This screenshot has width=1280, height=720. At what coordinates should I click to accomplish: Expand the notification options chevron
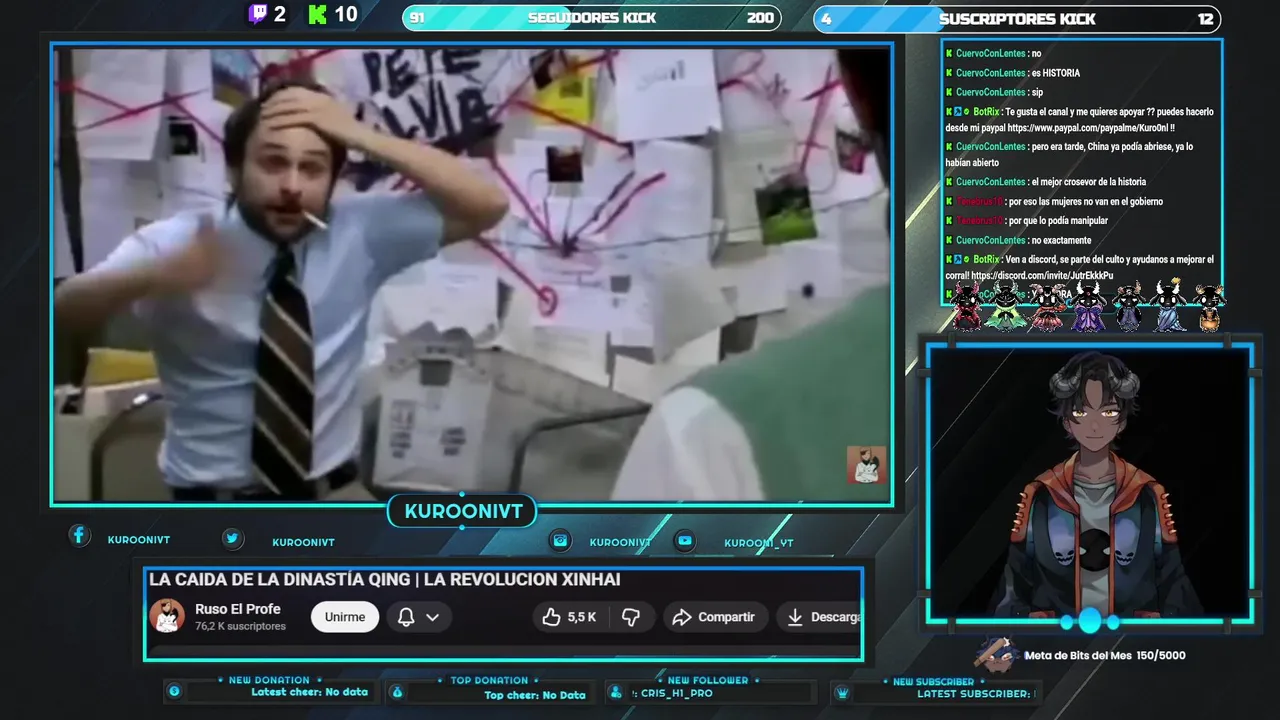432,617
